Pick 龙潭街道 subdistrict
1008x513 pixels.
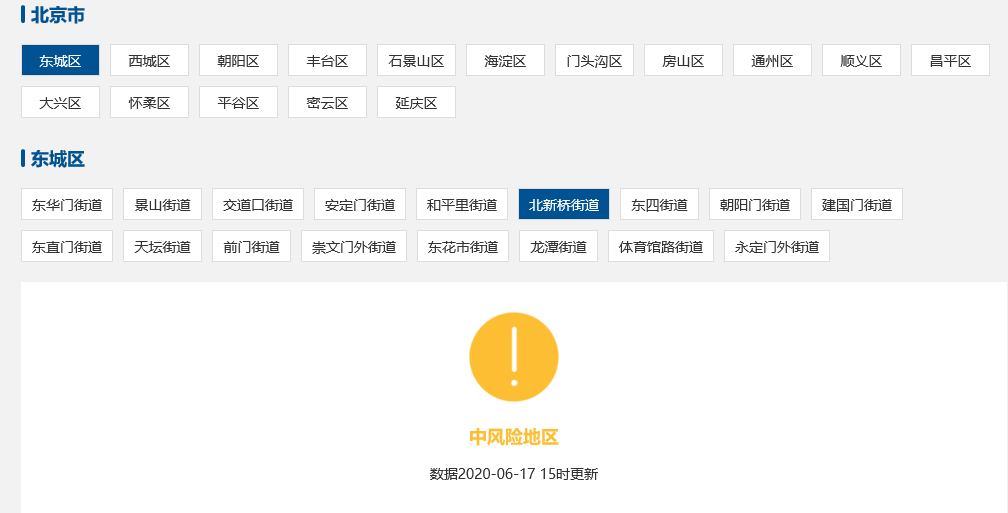click(559, 246)
